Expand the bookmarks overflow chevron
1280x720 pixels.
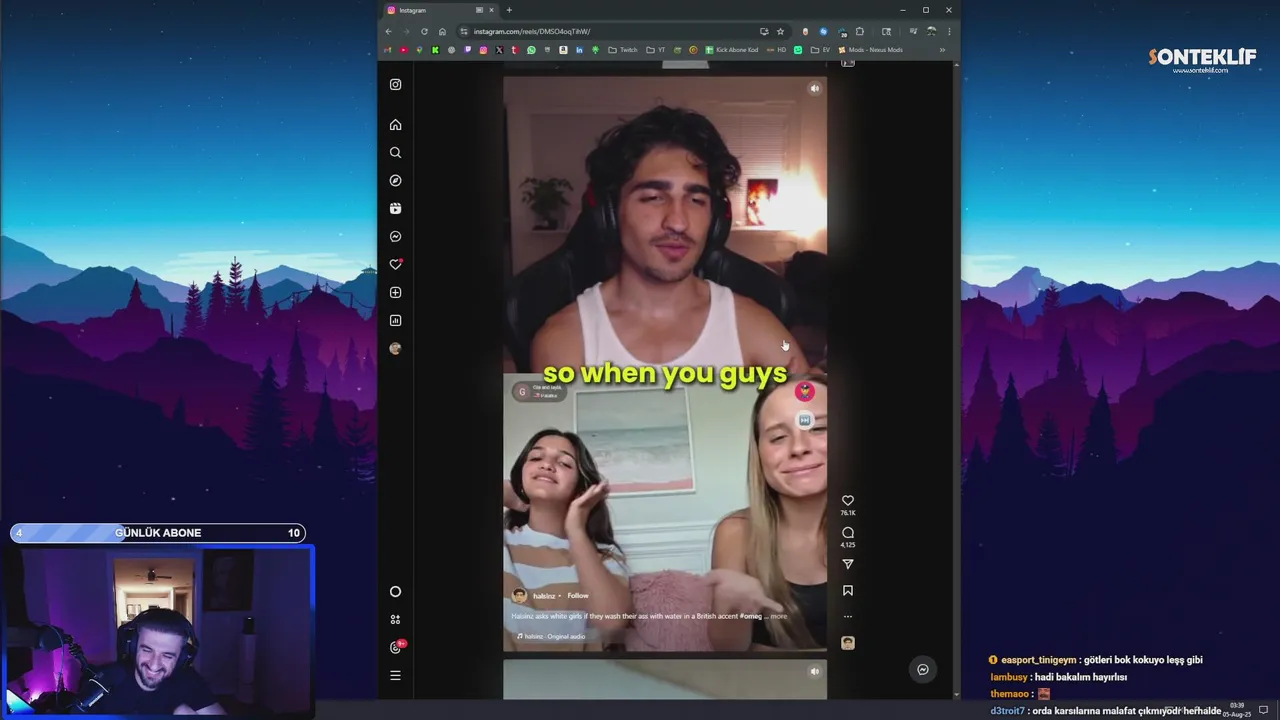(x=942, y=50)
